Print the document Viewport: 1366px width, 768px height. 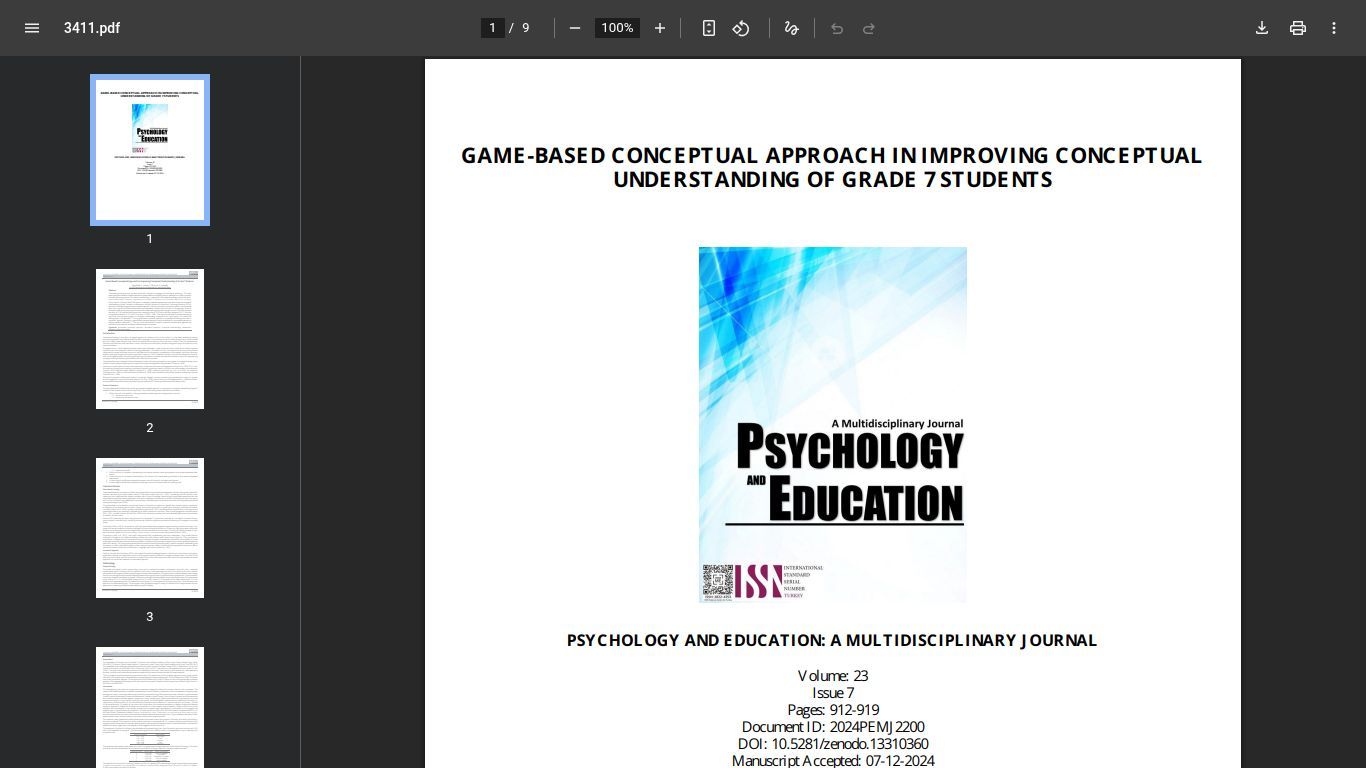tap(1298, 28)
